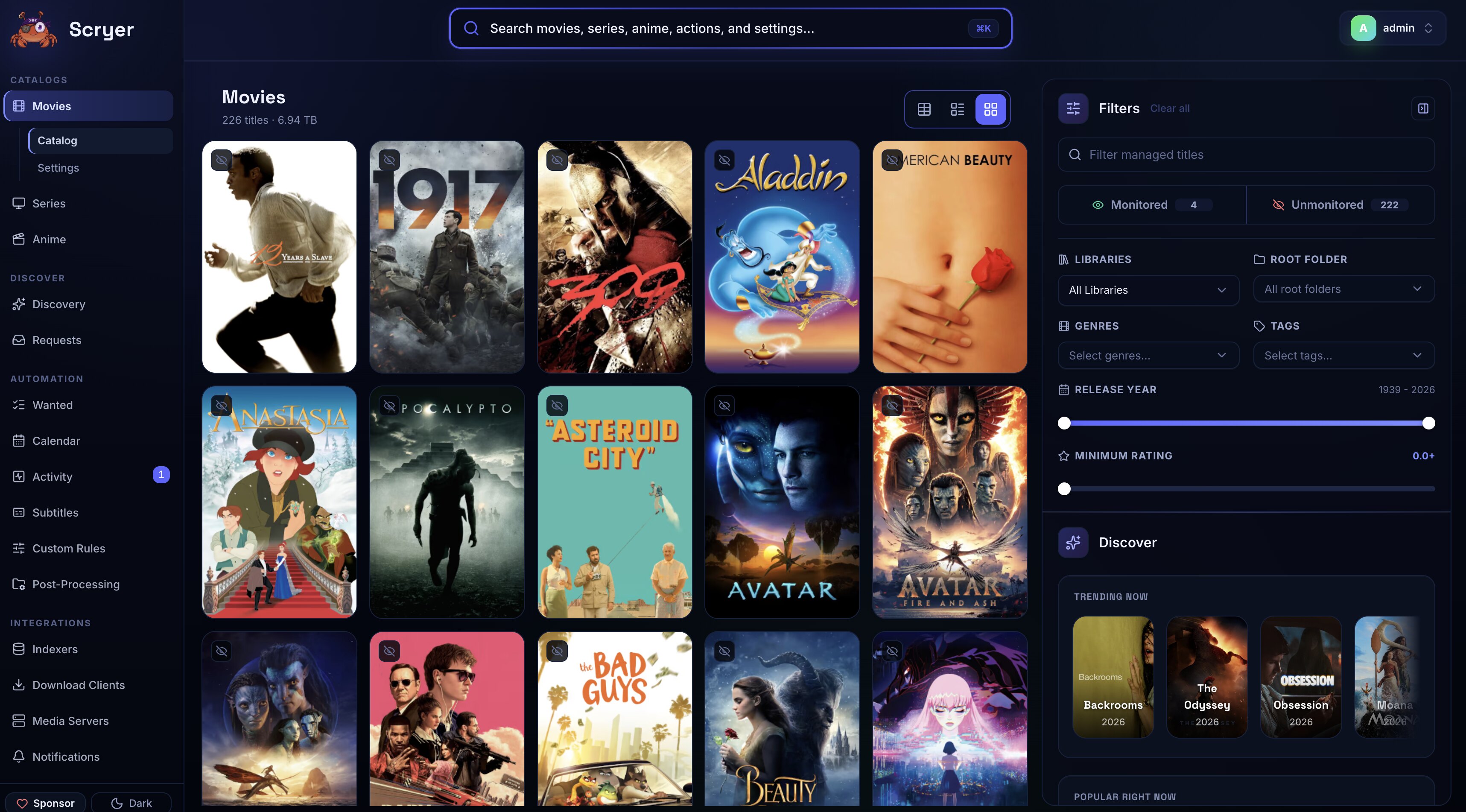Open The Odyssey trending thumbnail
This screenshot has height=812, width=1466.
(x=1207, y=677)
